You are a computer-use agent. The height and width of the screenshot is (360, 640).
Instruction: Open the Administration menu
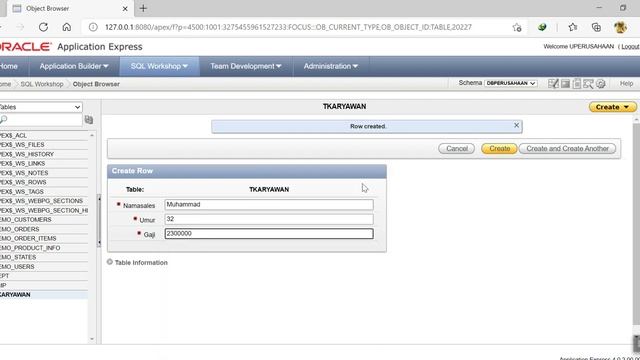[x=331, y=66]
